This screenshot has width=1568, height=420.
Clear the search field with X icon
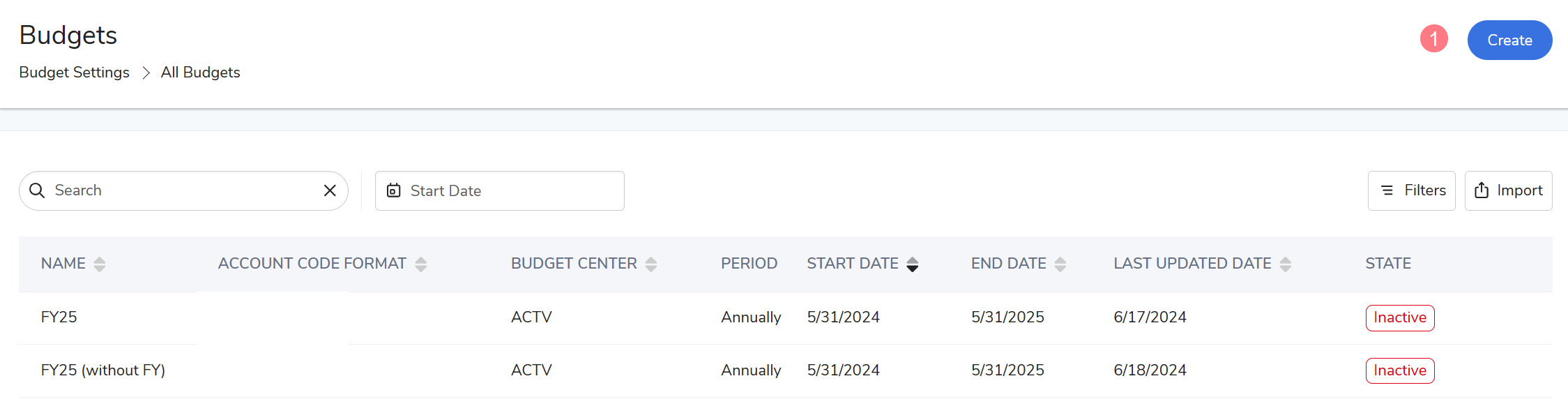click(x=330, y=190)
